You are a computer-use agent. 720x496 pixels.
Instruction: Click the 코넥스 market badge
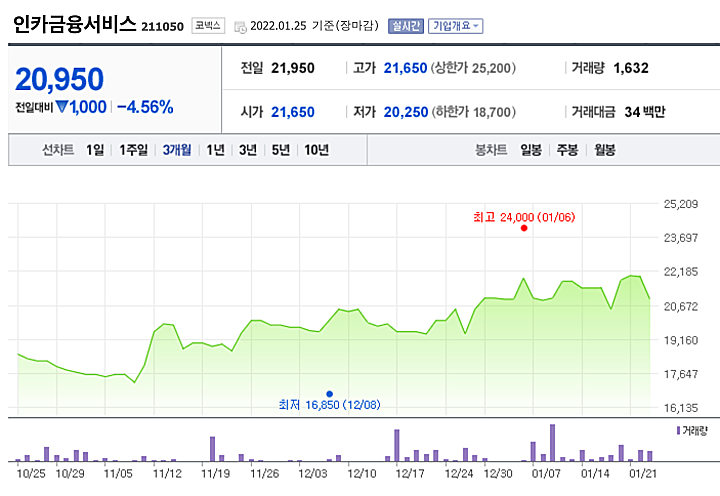(208, 26)
